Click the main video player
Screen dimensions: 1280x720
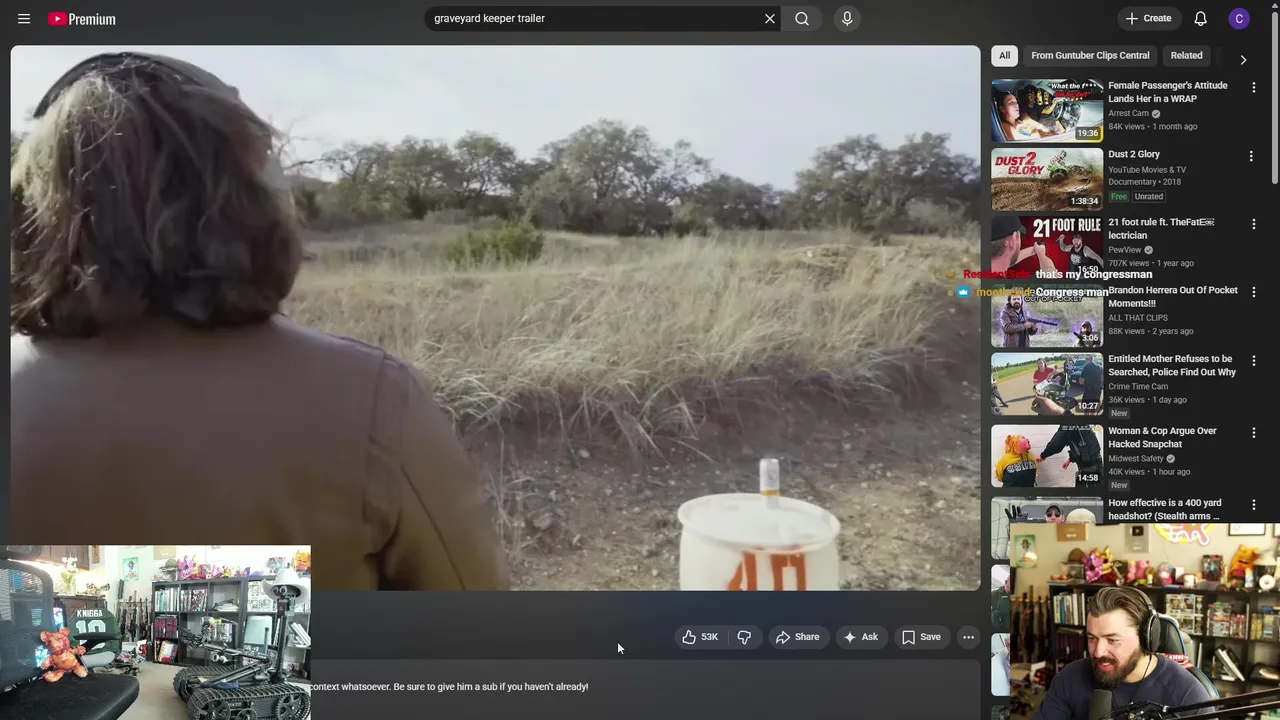495,317
